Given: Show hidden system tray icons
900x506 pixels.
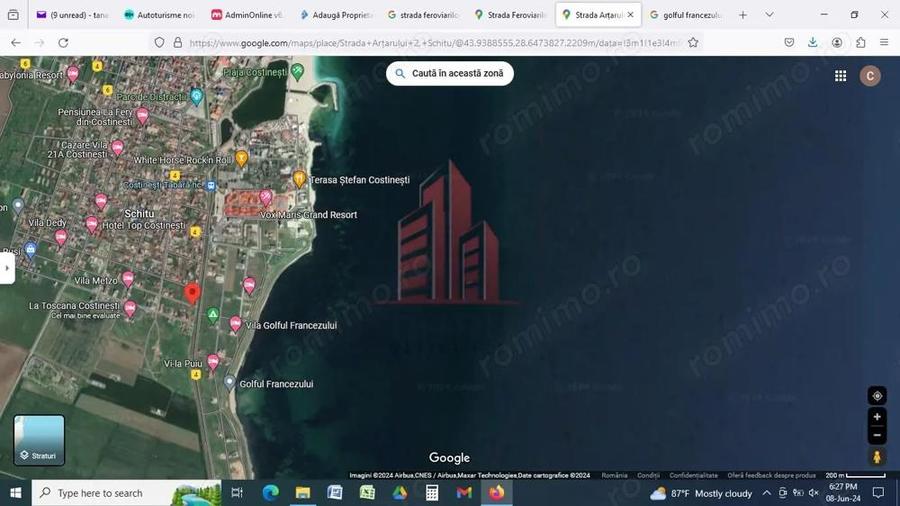Looking at the screenshot, I should (767, 493).
